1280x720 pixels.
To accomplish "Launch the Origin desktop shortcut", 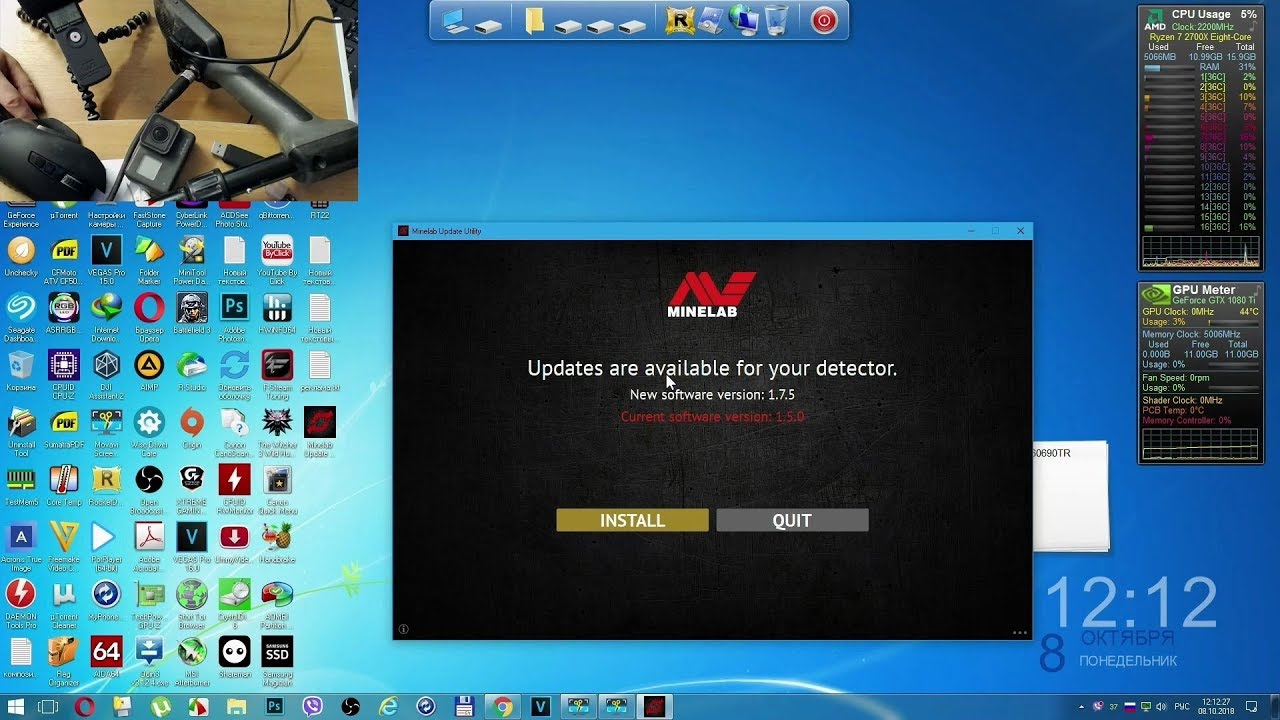I will [191, 430].
